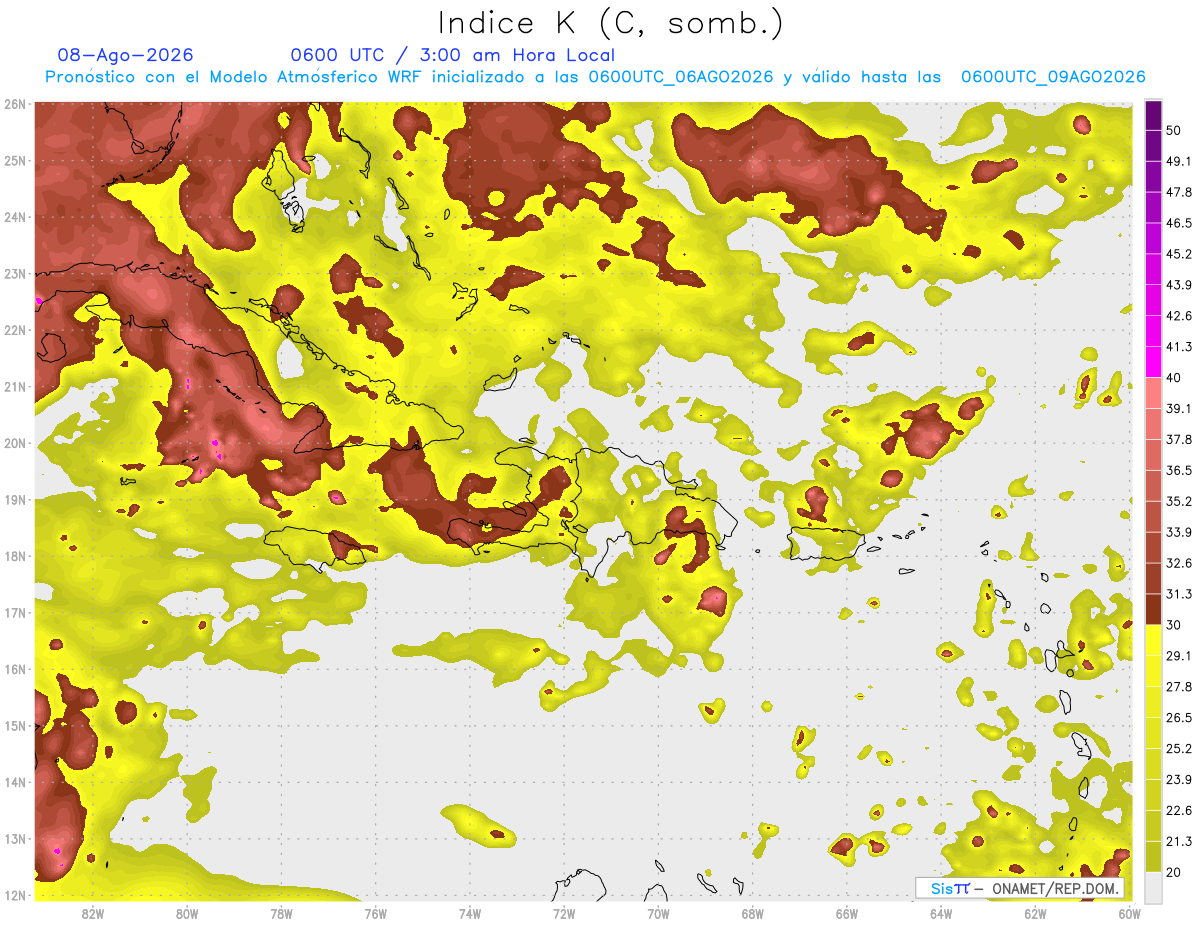The width and height of the screenshot is (1200, 927).
Task: Select the "15N" latitude label
Action: click(15, 726)
